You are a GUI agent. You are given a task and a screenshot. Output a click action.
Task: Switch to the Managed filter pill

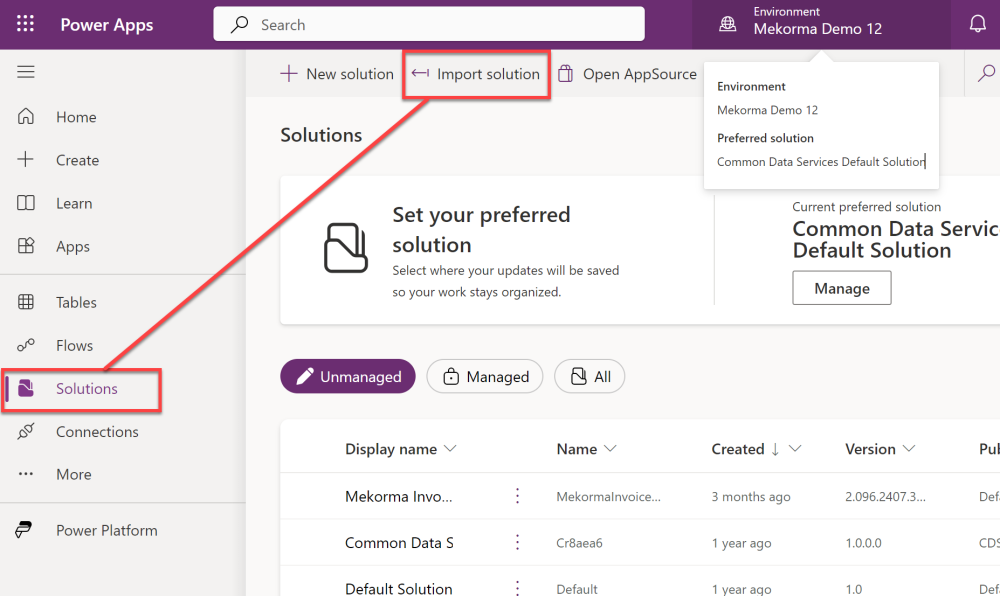(x=485, y=377)
